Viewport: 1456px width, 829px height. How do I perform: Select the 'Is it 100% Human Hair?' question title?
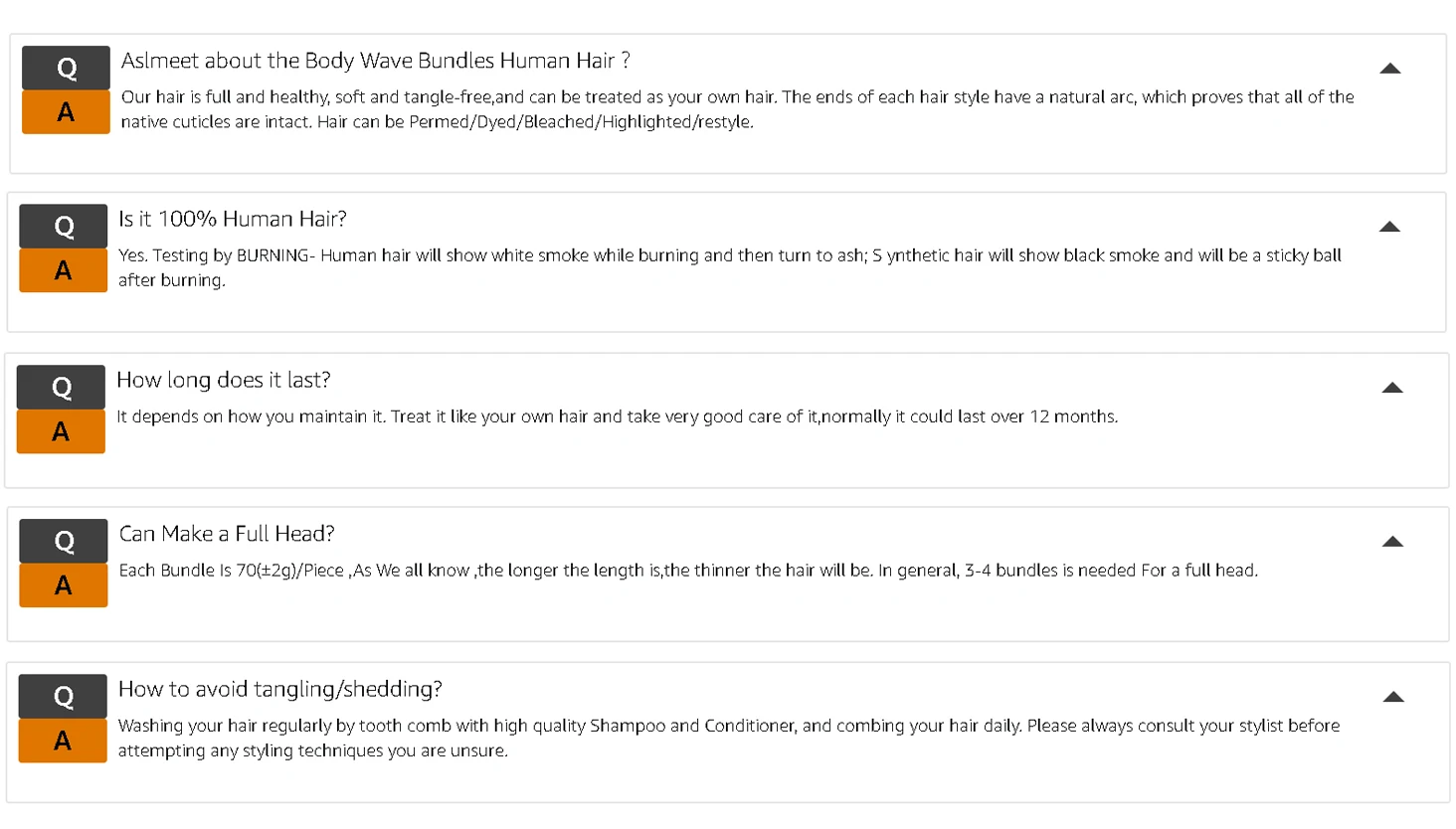tap(233, 219)
